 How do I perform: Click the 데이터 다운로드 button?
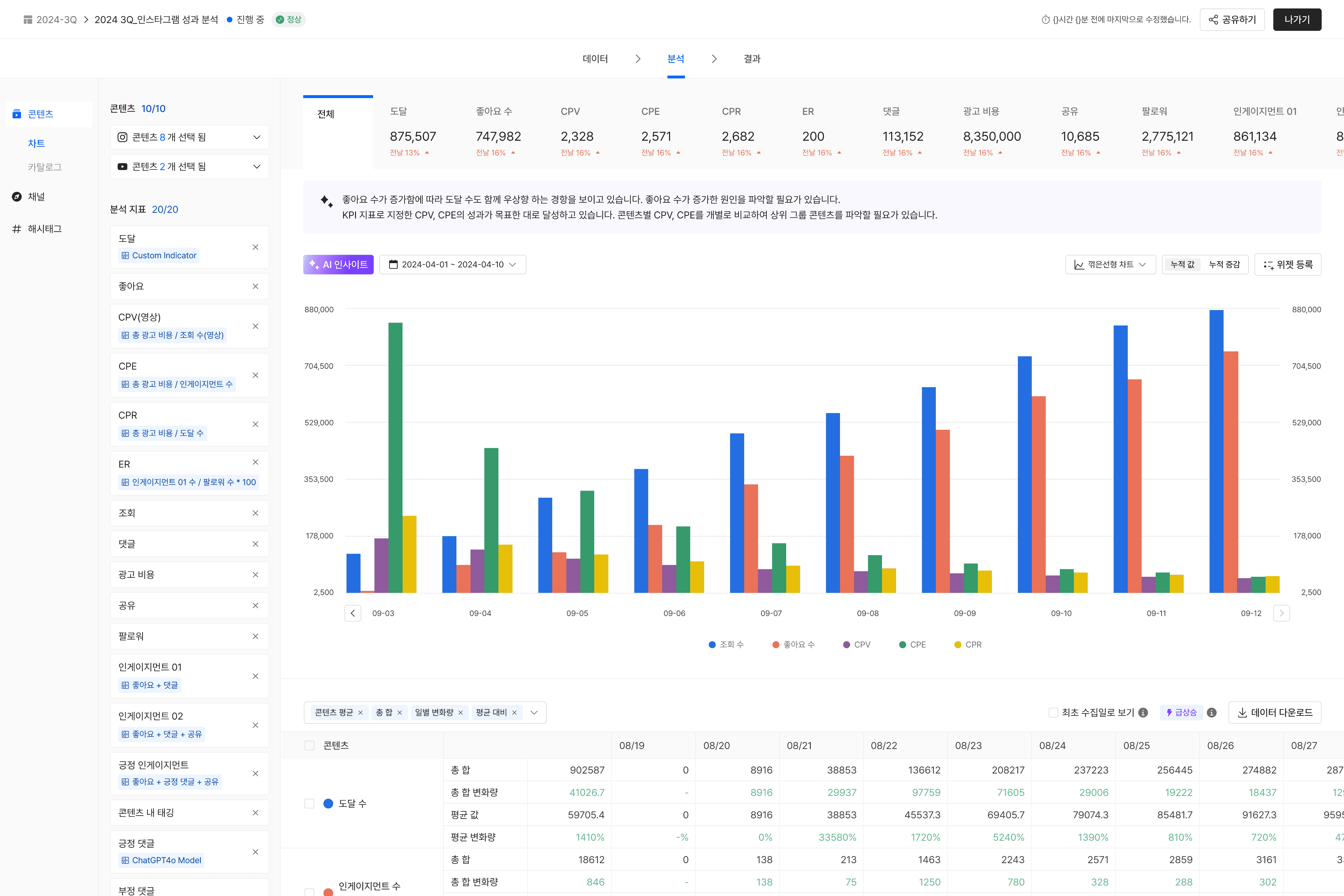click(x=1275, y=713)
